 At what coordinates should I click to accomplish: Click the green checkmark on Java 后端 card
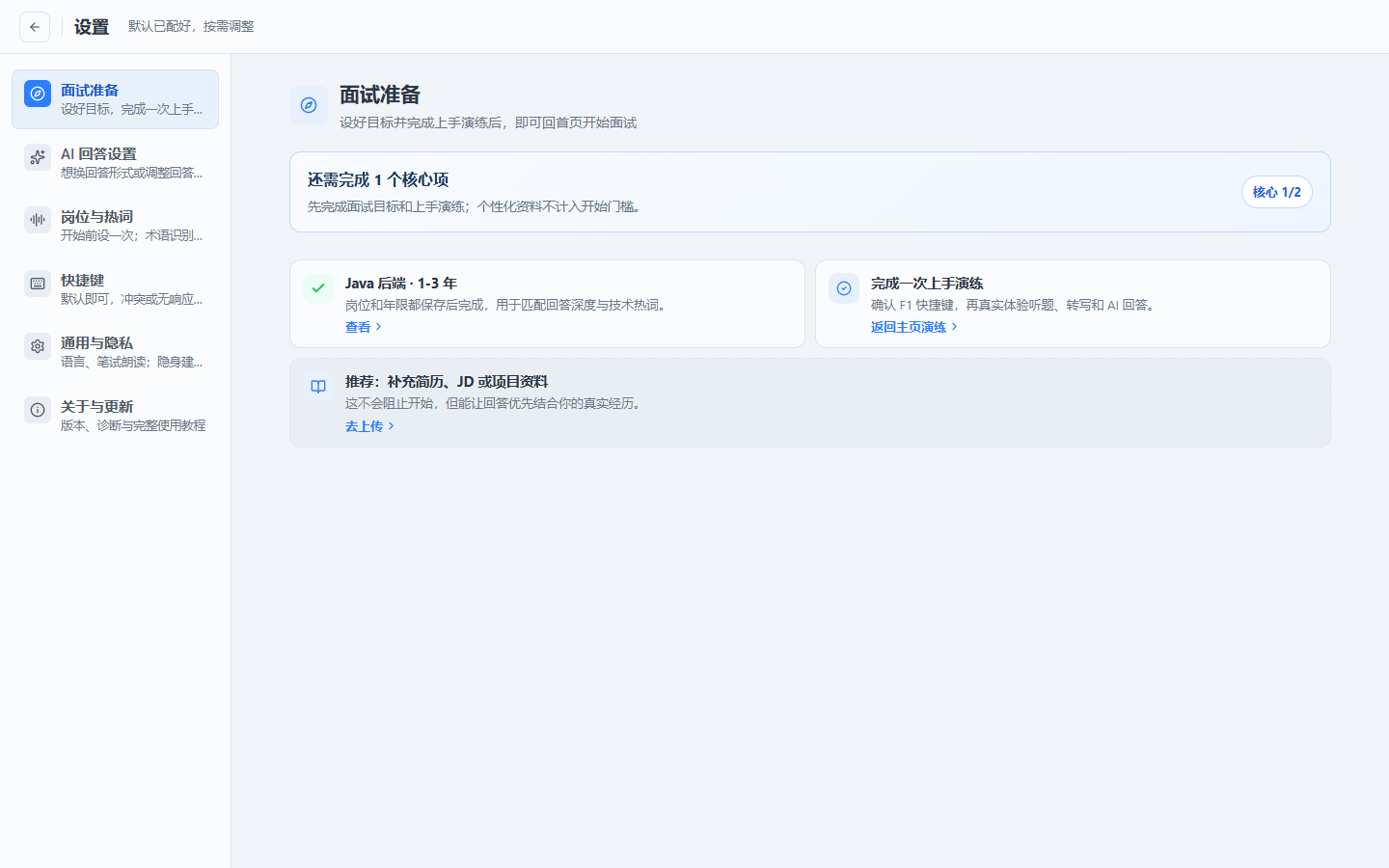coord(318,287)
